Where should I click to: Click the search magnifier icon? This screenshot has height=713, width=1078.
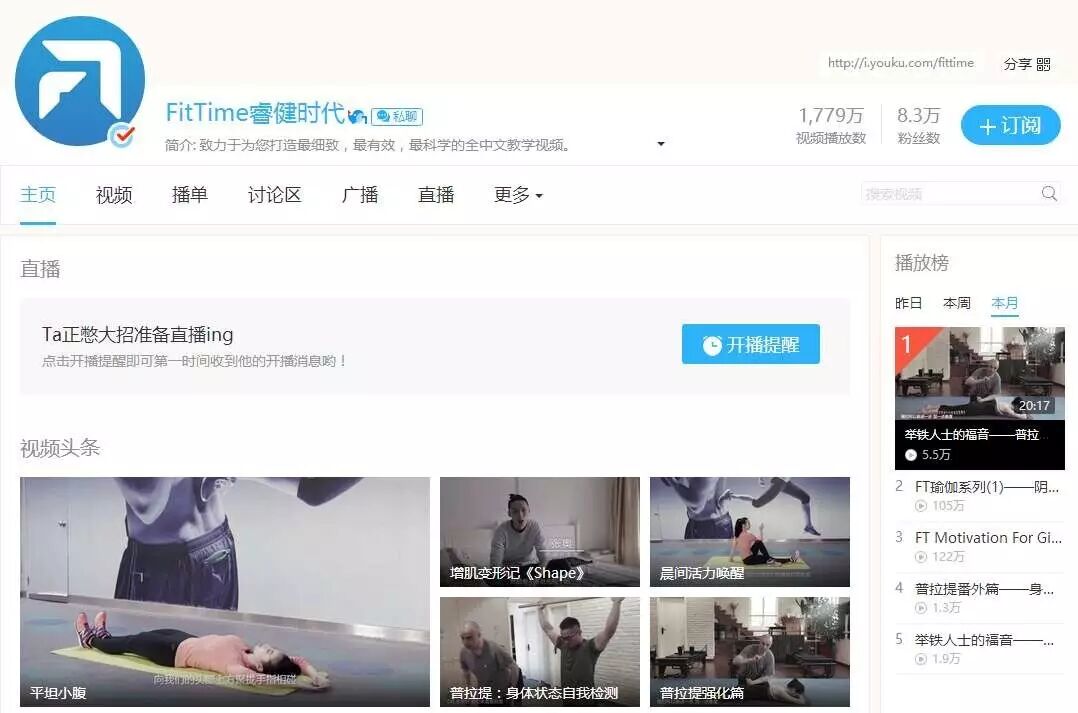click(1049, 194)
